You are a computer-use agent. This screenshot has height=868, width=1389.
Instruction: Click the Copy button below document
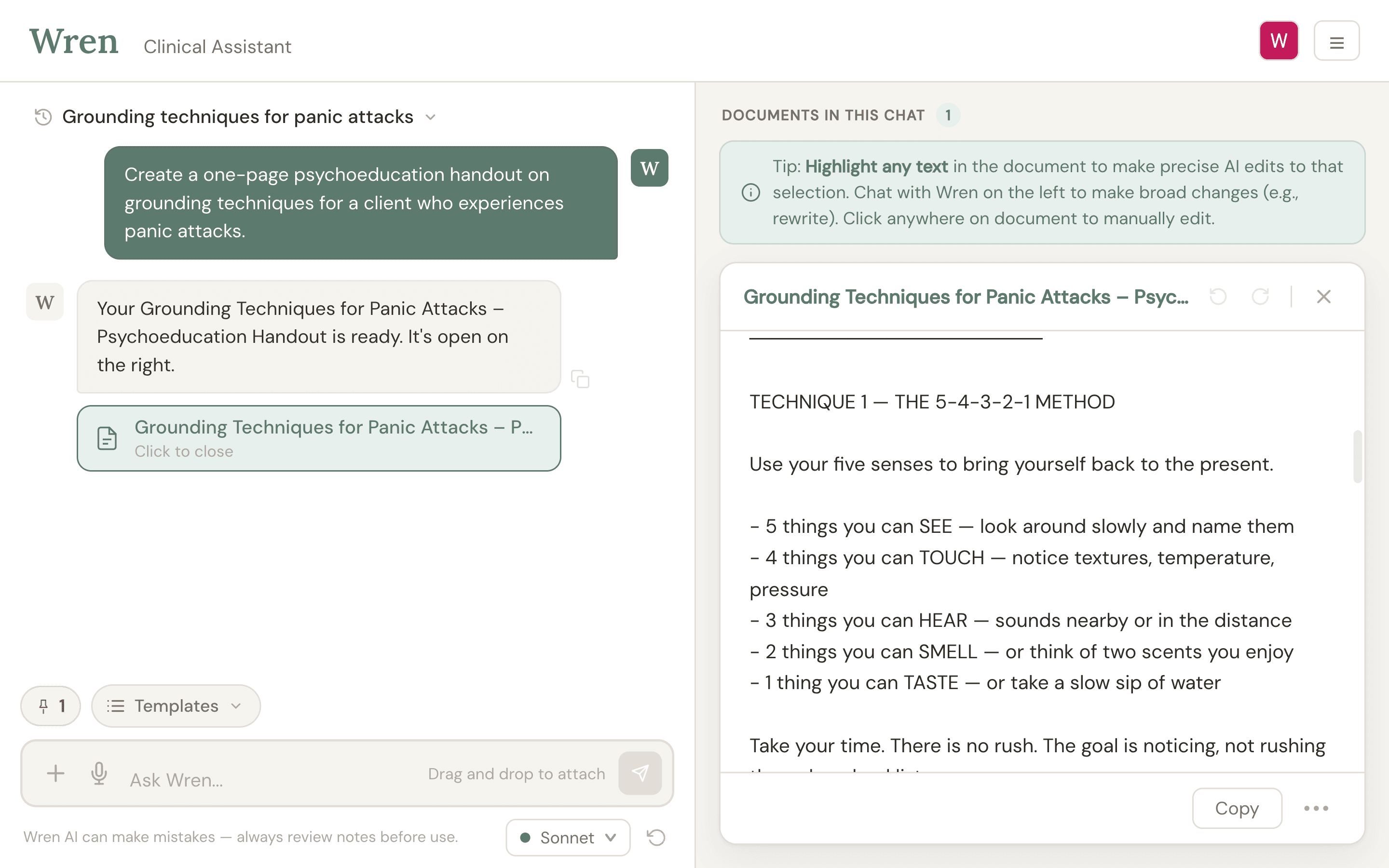click(1237, 808)
